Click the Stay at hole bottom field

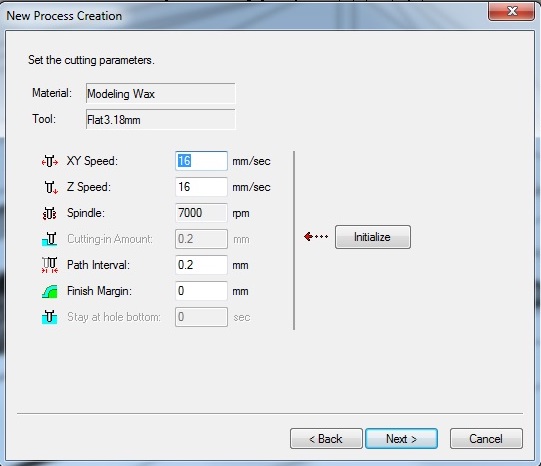(x=201, y=317)
